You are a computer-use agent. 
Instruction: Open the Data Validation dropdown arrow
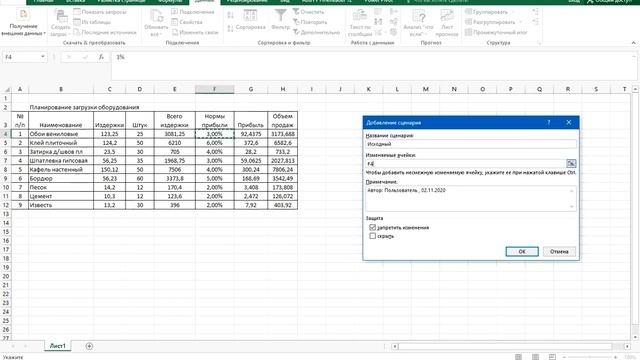tap(385, 32)
